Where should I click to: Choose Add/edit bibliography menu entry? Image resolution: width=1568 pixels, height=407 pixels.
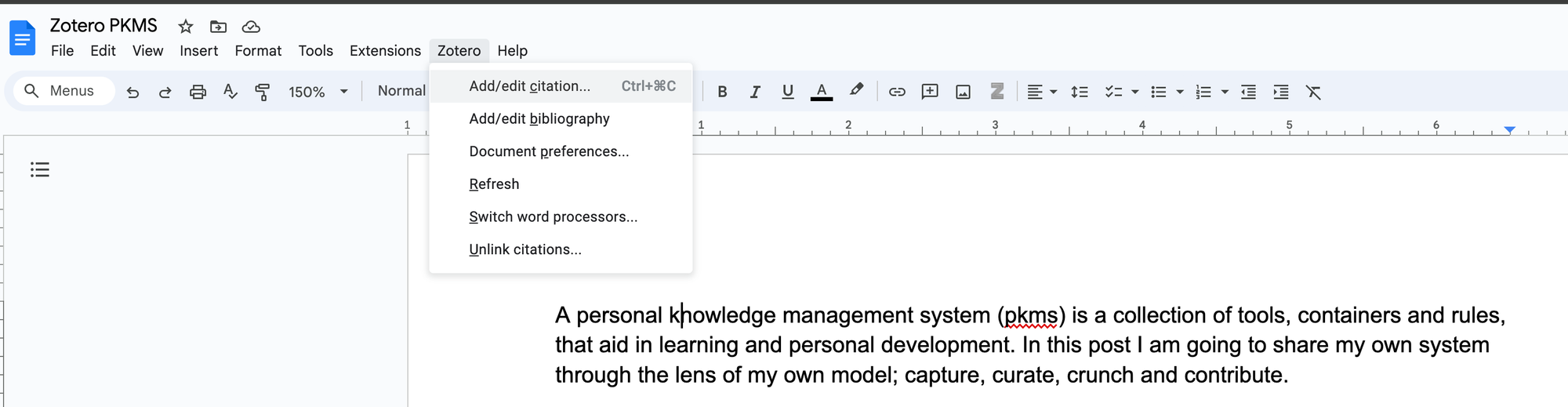(561, 119)
